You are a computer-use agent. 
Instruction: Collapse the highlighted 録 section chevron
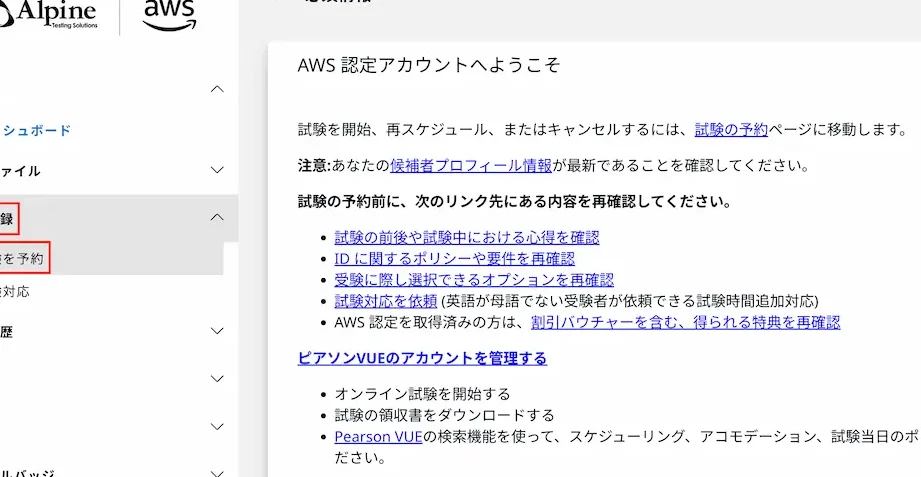pyautogui.click(x=217, y=217)
